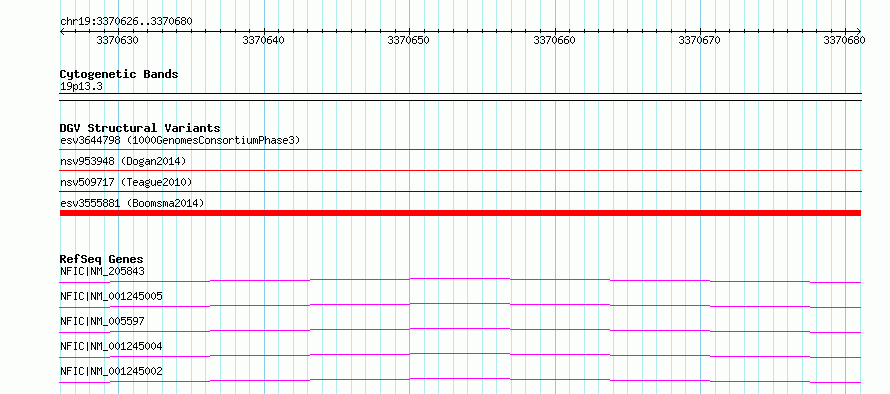Click ruler position 3370630

point(117,40)
